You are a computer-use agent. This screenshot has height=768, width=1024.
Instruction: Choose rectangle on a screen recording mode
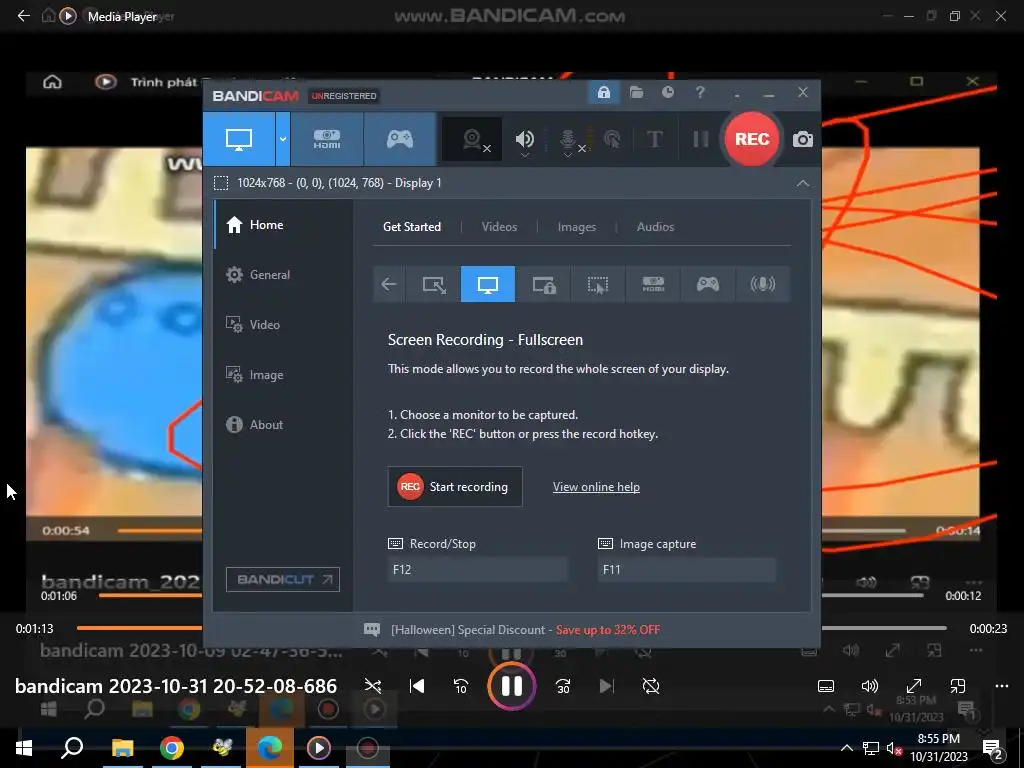coord(434,284)
